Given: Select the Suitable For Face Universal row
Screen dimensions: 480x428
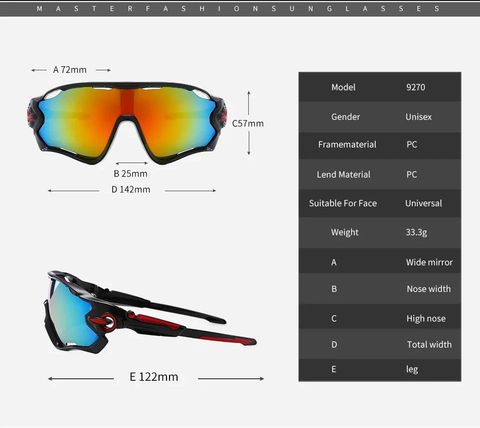Looking at the screenshot, I should tap(380, 203).
